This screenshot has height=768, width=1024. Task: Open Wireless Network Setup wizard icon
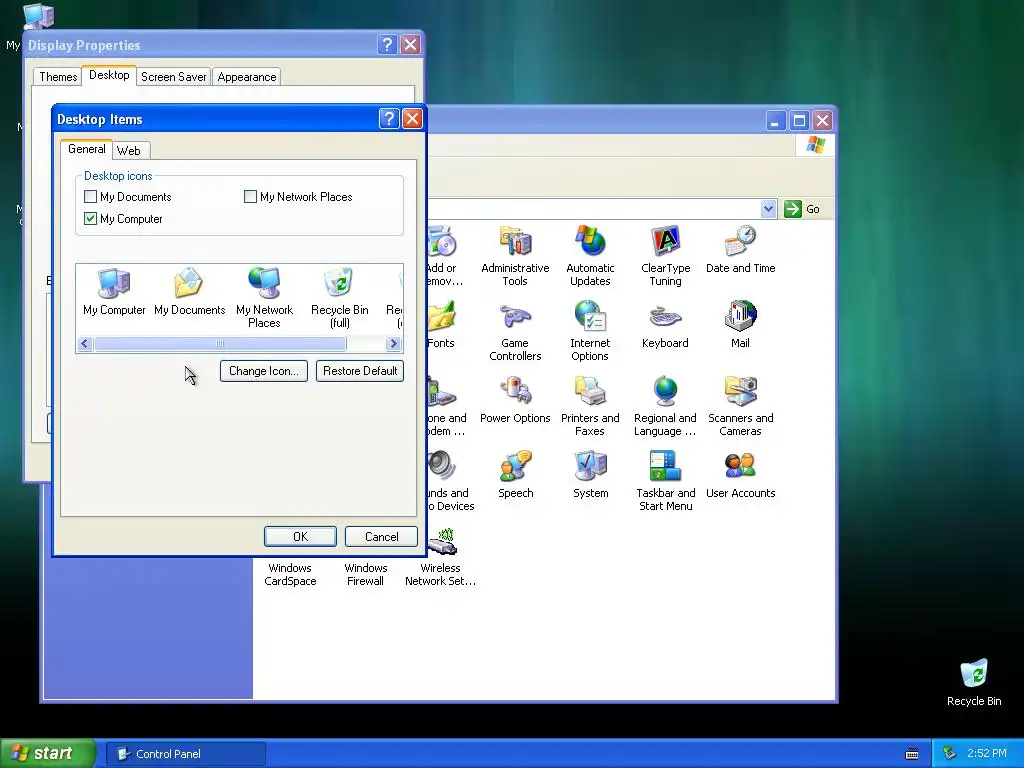coord(440,559)
